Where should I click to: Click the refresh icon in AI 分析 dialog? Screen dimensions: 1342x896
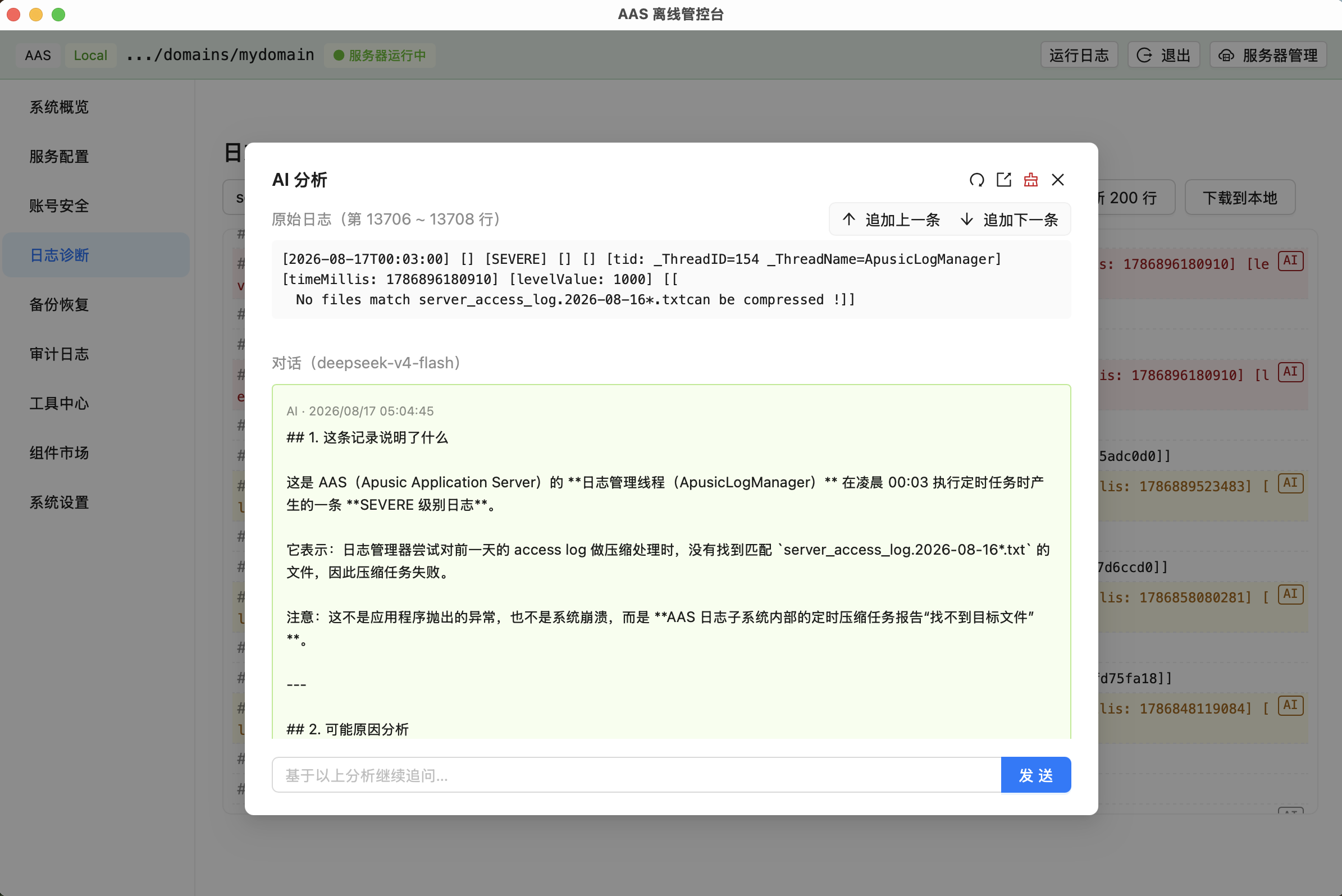(x=977, y=180)
